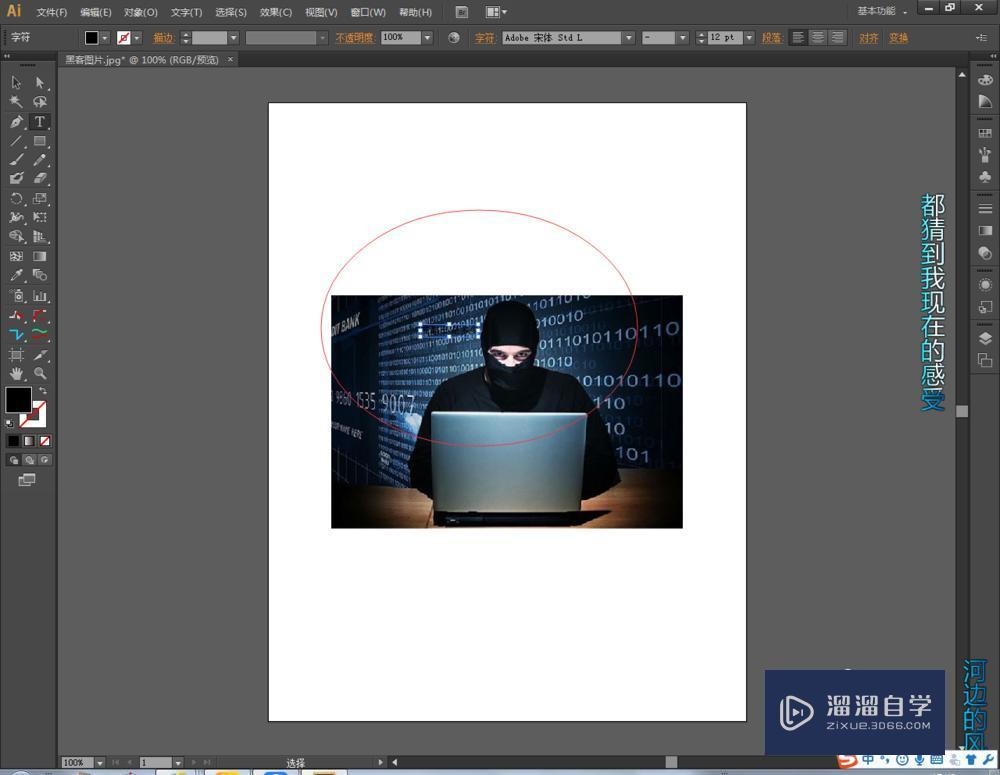The image size is (1000, 775).
Task: Open font style dropdown
Action: [684, 38]
